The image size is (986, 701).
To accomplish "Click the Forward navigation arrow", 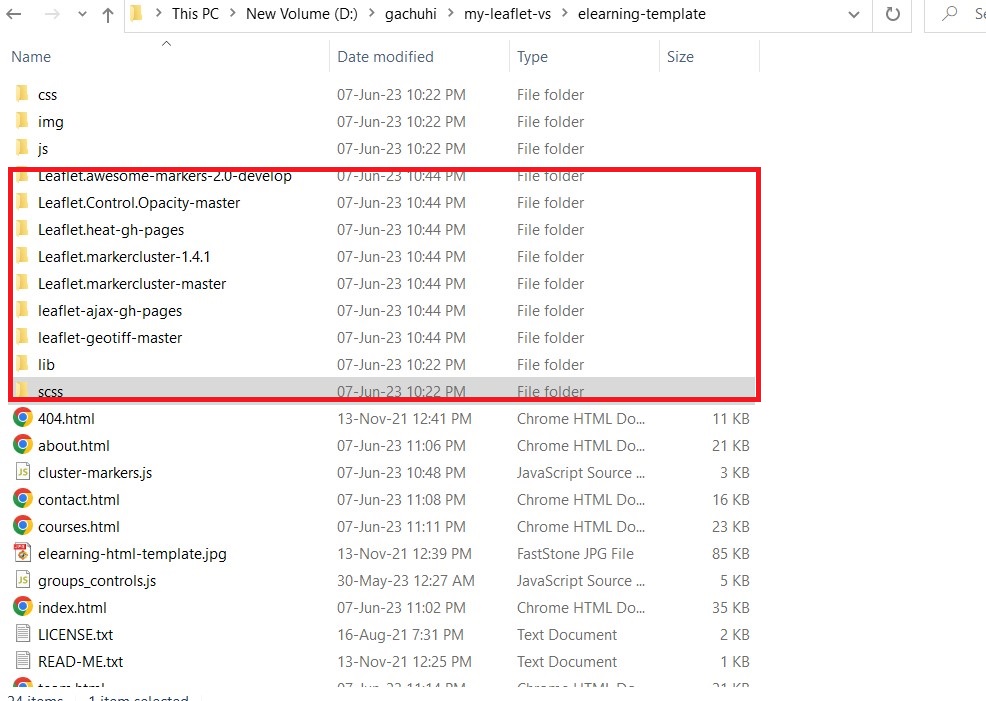I will click(51, 15).
